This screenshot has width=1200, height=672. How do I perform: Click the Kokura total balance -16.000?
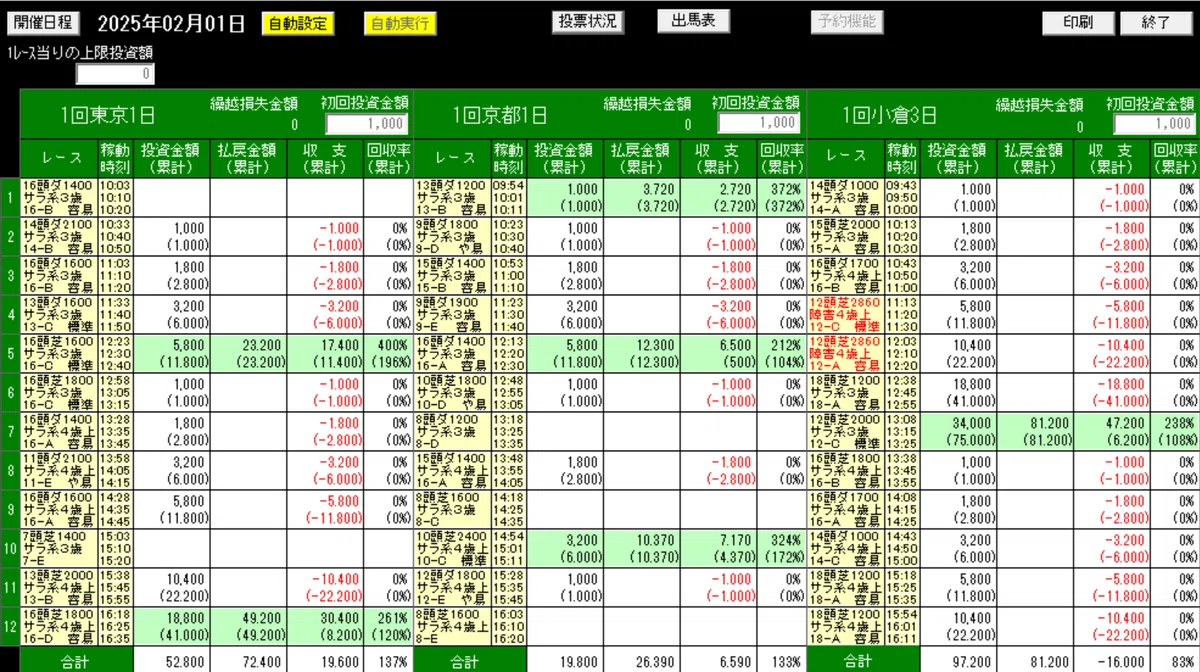click(x=1113, y=661)
